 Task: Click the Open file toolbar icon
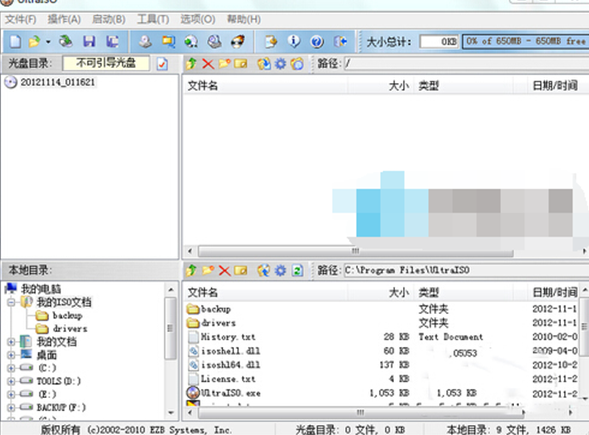point(34,41)
